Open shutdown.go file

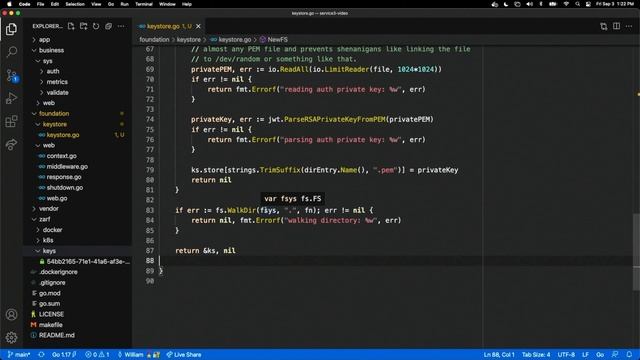pyautogui.click(x=64, y=188)
